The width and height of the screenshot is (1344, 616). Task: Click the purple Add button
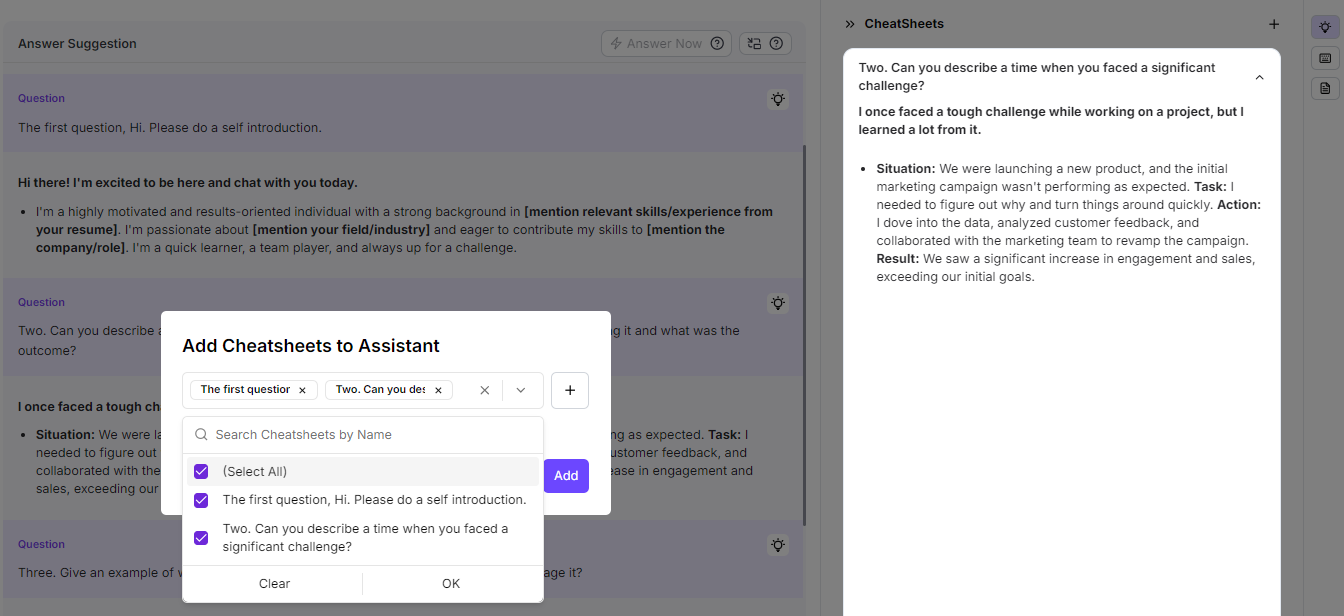[566, 476]
